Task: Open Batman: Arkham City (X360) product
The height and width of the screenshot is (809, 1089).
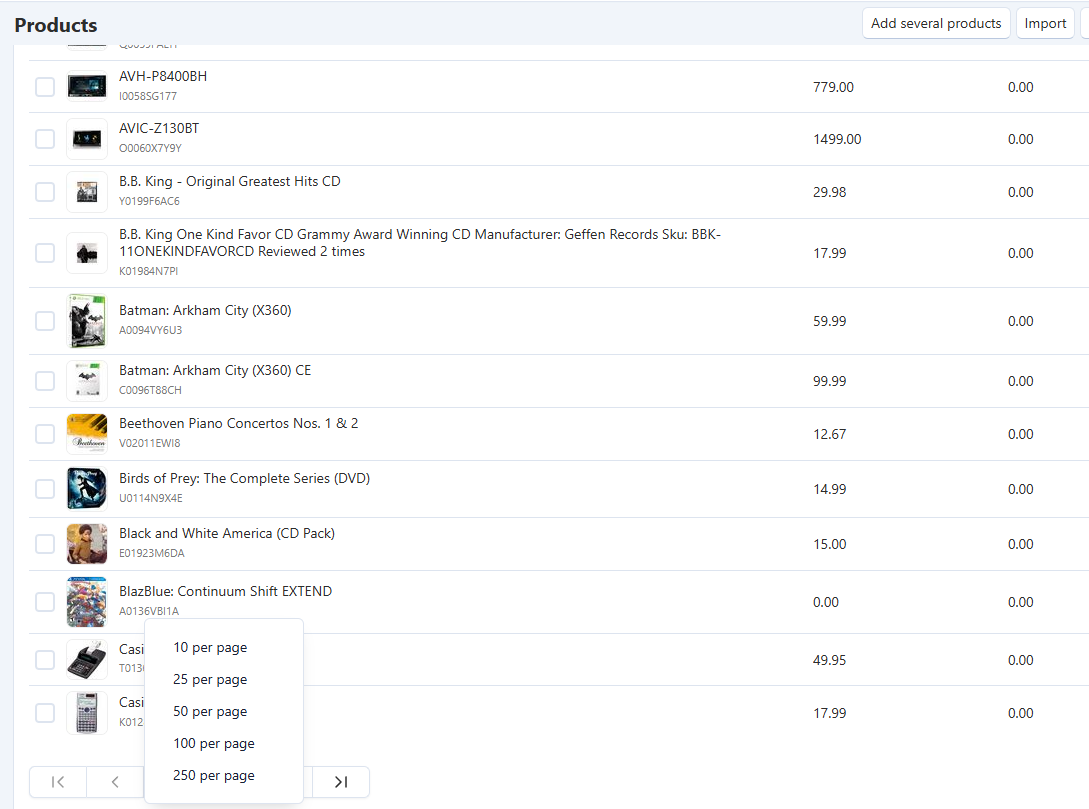Action: point(205,310)
